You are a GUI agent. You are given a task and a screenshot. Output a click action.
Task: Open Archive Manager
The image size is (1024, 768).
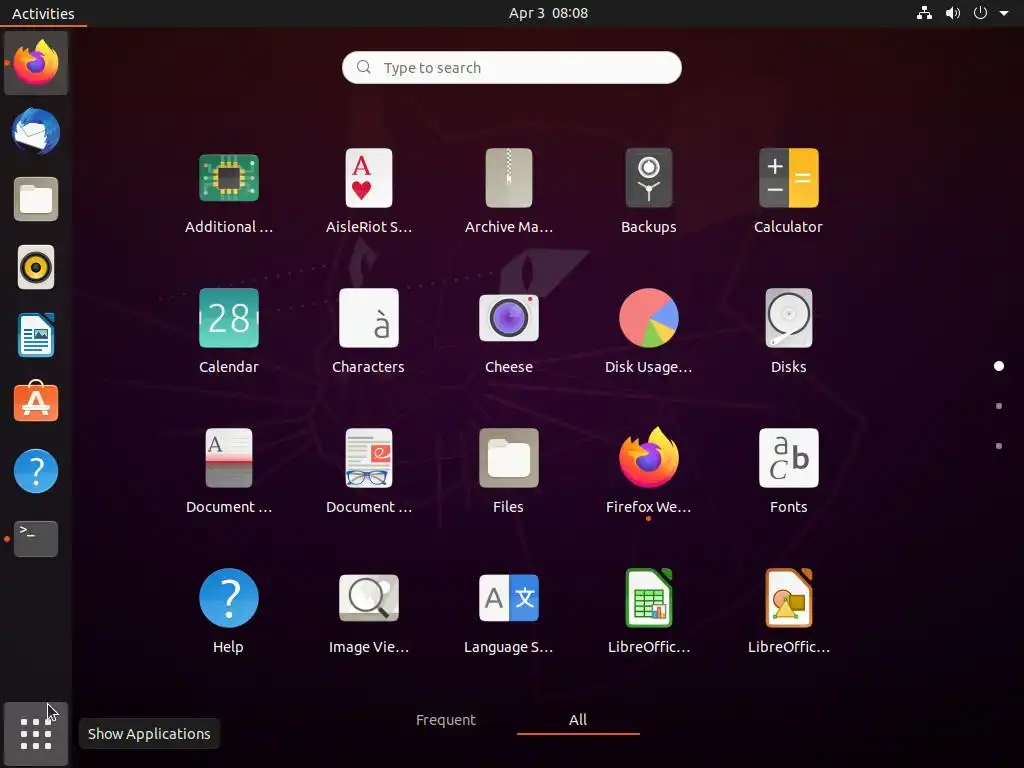pos(509,190)
